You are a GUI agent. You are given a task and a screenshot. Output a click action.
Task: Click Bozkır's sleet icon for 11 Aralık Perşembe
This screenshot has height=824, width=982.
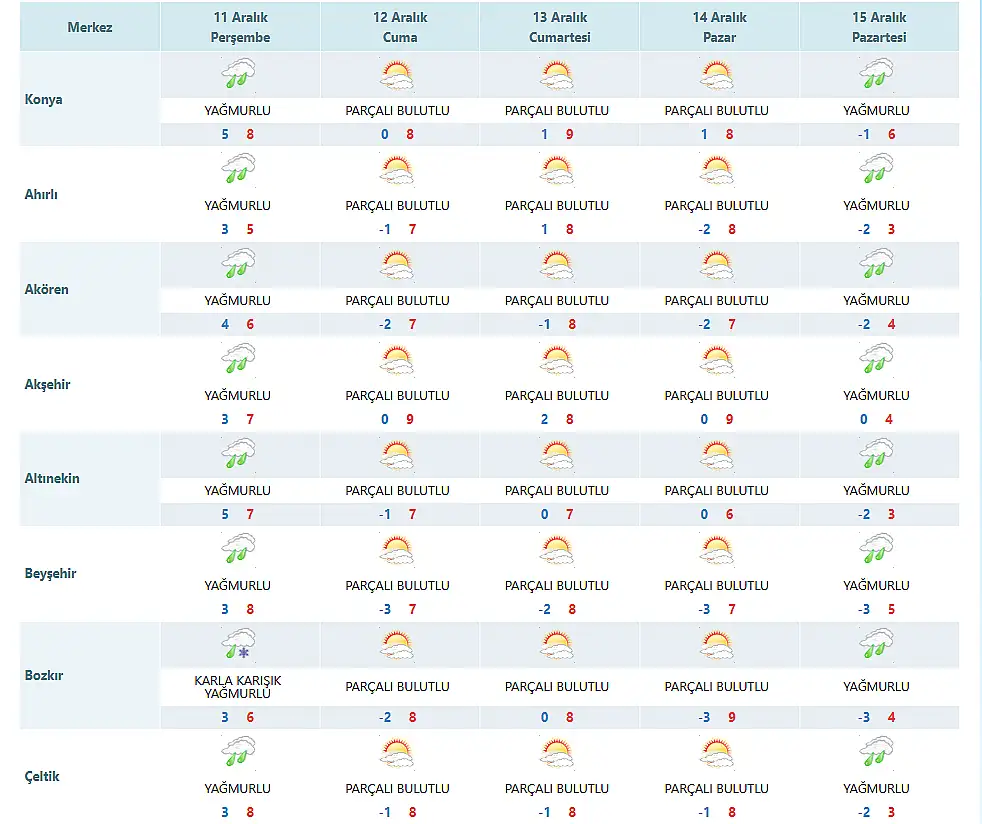coord(238,646)
